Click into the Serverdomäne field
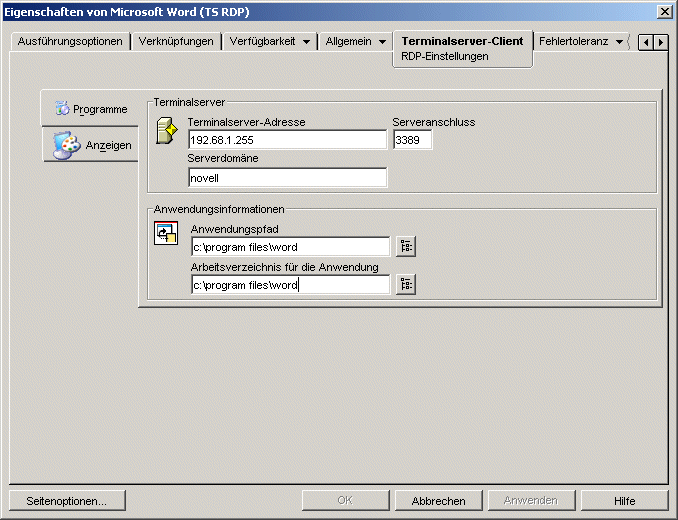Image resolution: width=678 pixels, height=520 pixels. tap(288, 178)
